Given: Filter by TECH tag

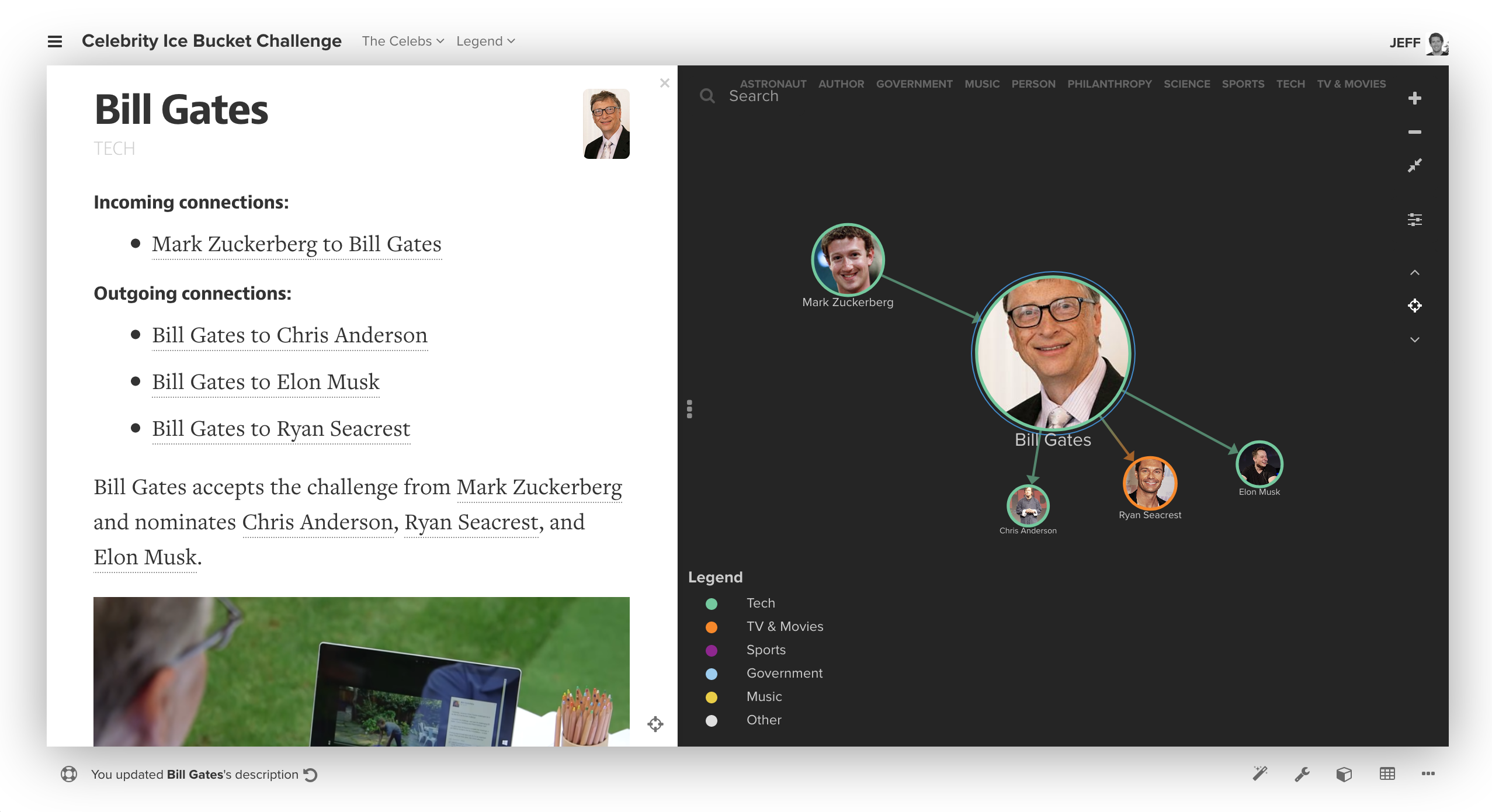Looking at the screenshot, I should point(1290,84).
